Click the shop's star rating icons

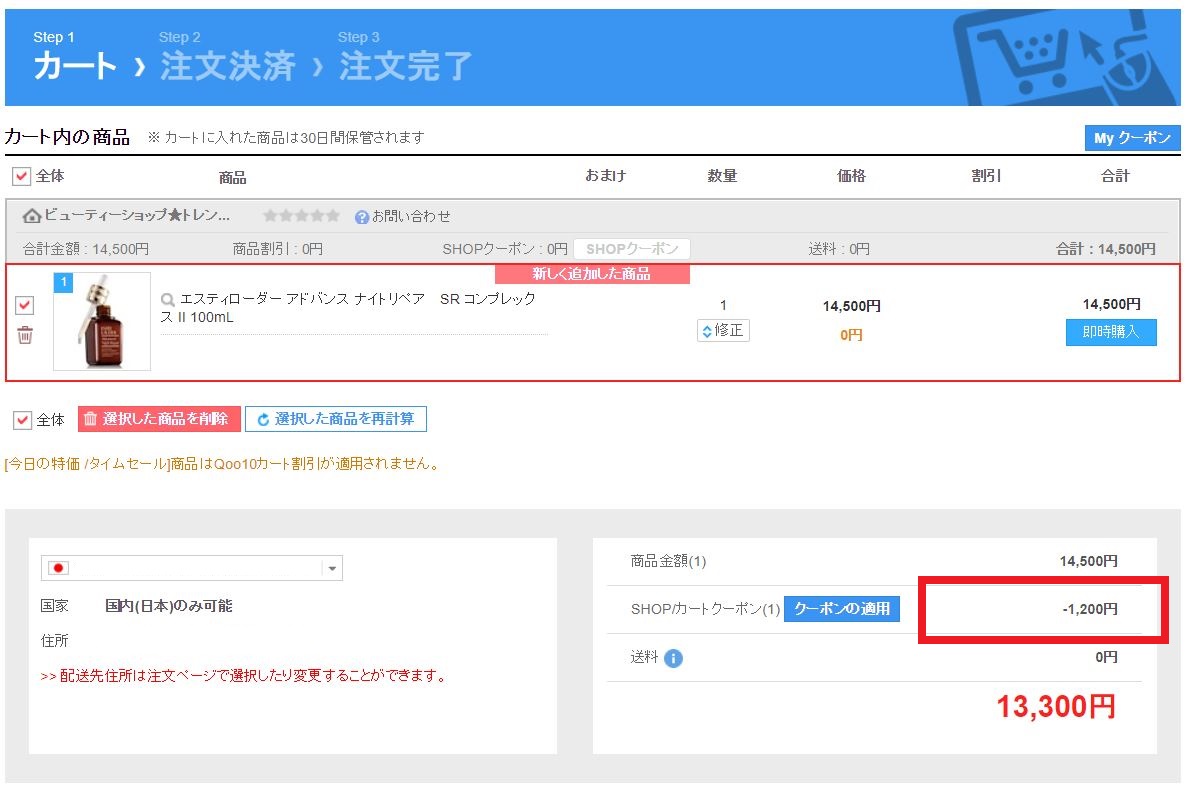click(x=301, y=216)
